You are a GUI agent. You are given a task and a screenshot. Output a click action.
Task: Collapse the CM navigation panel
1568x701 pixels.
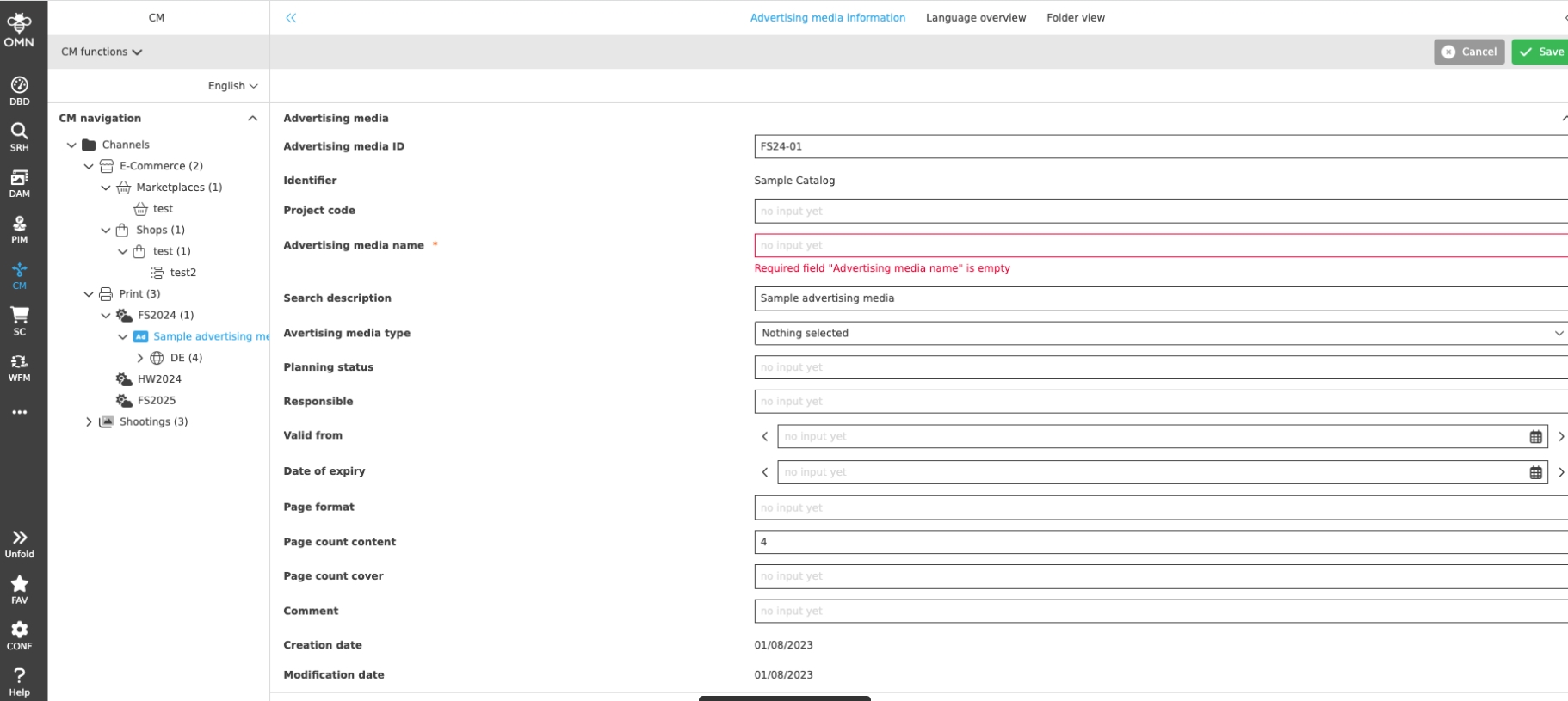(252, 119)
